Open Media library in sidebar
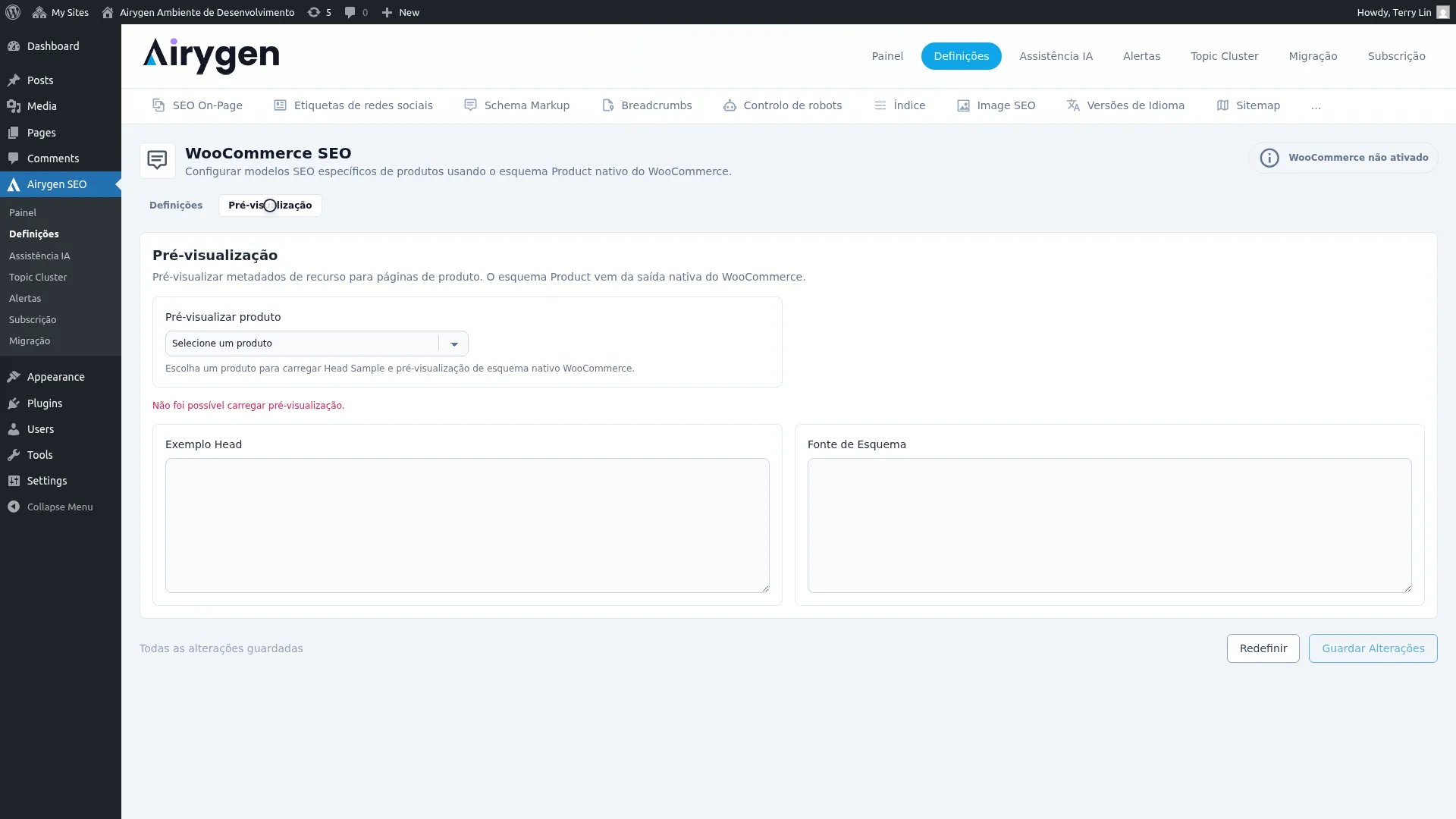1456x819 pixels. tap(61, 106)
